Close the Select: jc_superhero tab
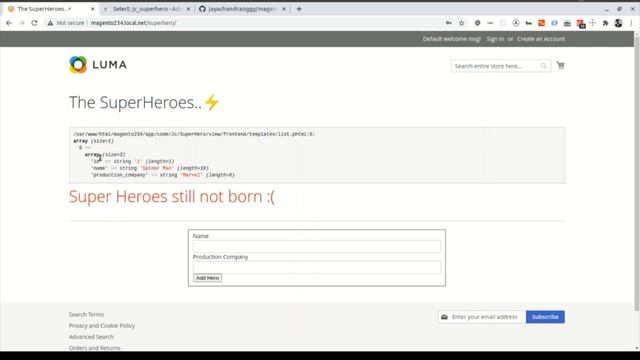 pos(188,9)
